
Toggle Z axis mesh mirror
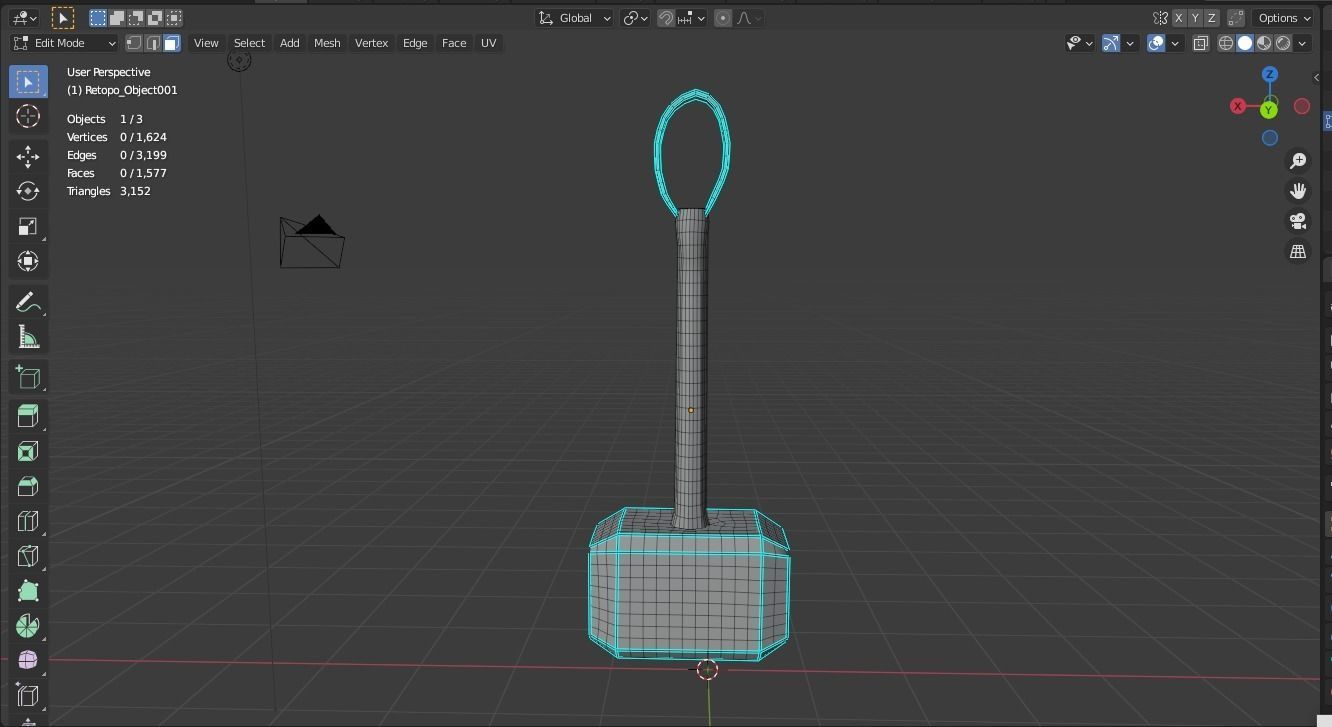[x=1211, y=18]
